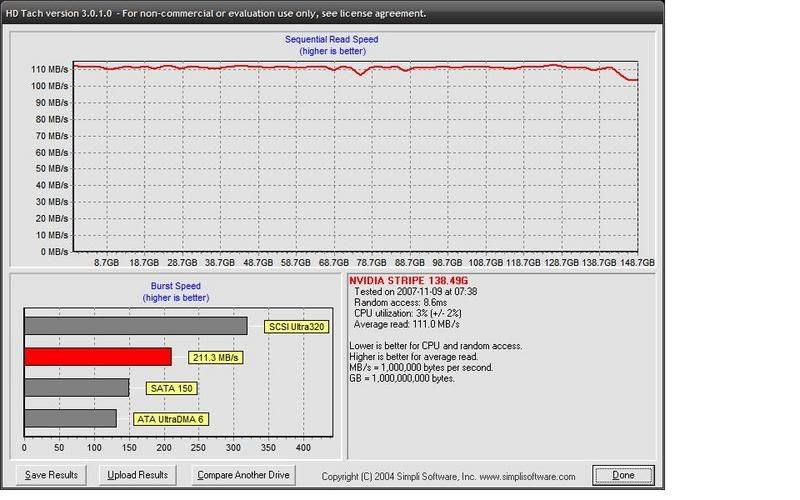800x500 pixels.
Task: Click the ATA UltraDMA 6 yellow label
Action: pos(170,419)
